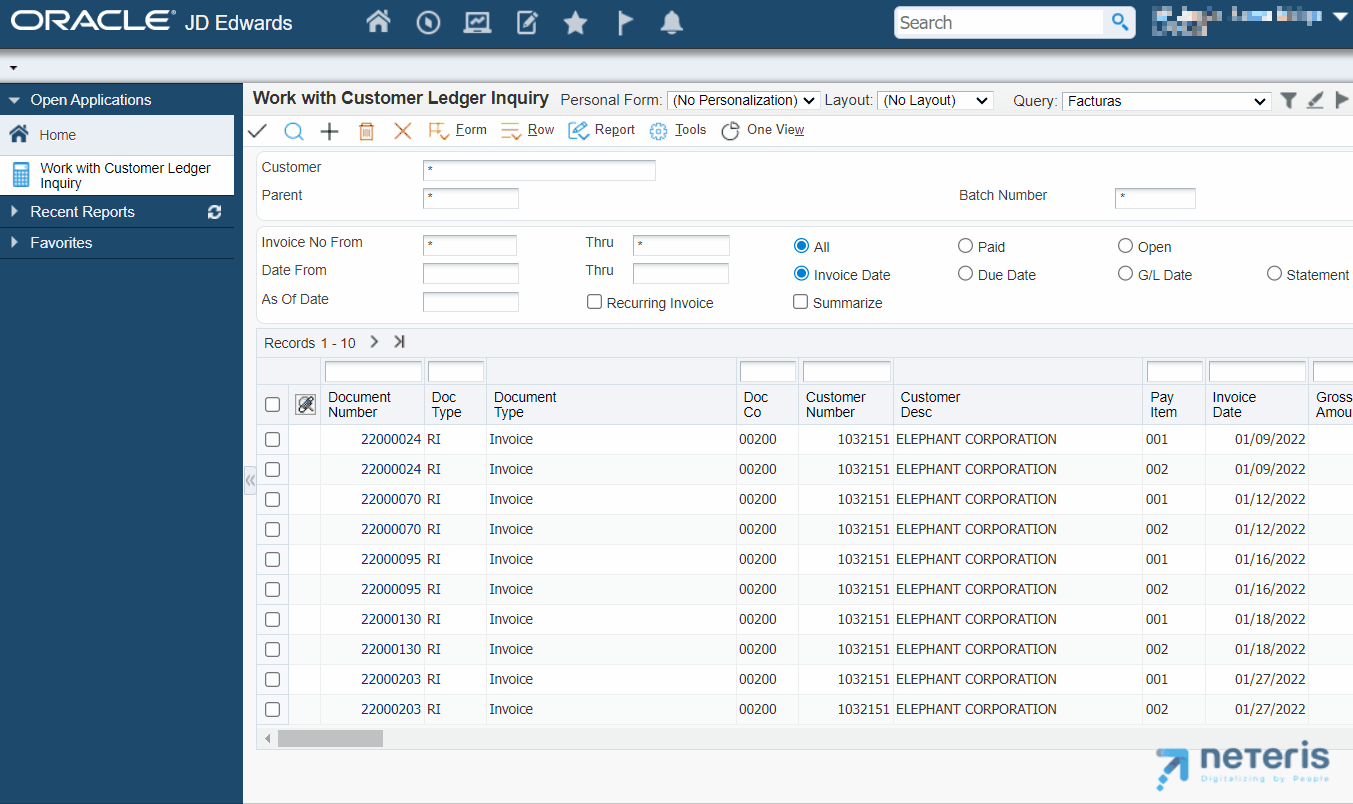The image size is (1353, 804).
Task: Click the orange Cancel X icon
Action: point(402,131)
